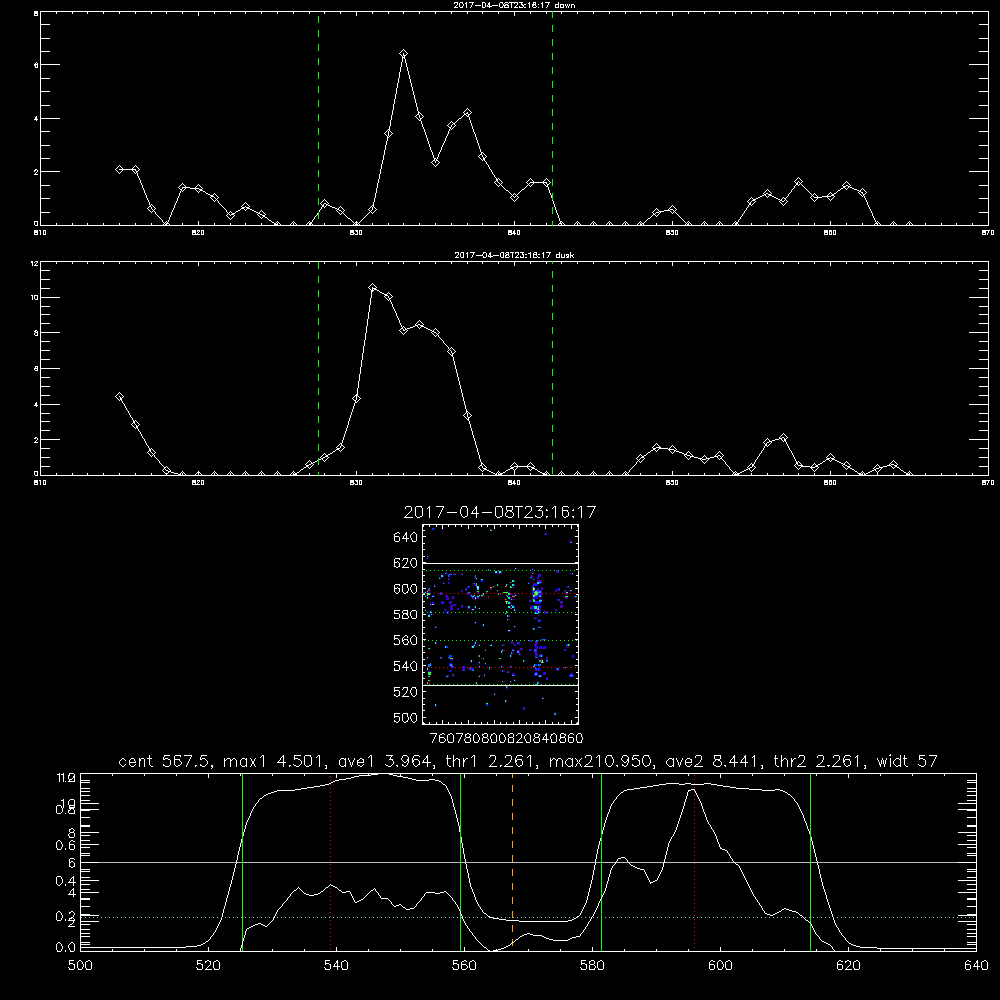1000x1000 pixels.
Task: Click the right green dashed line in dusk plot
Action: (x=552, y=368)
